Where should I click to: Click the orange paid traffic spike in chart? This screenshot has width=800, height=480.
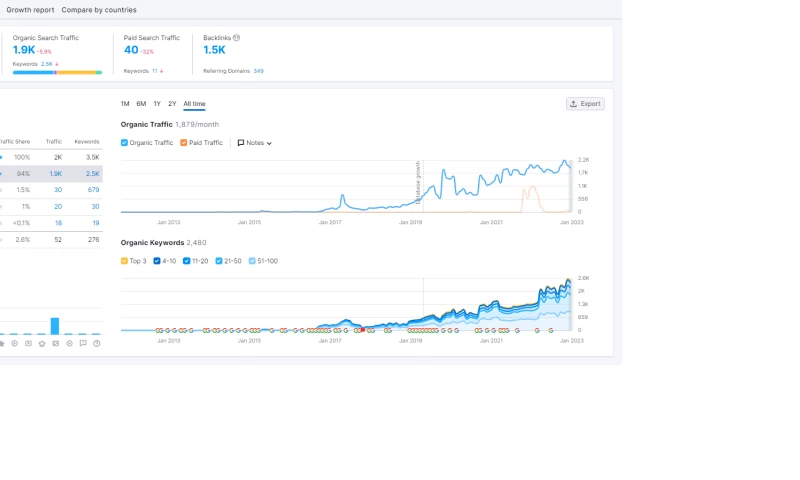click(x=531, y=199)
